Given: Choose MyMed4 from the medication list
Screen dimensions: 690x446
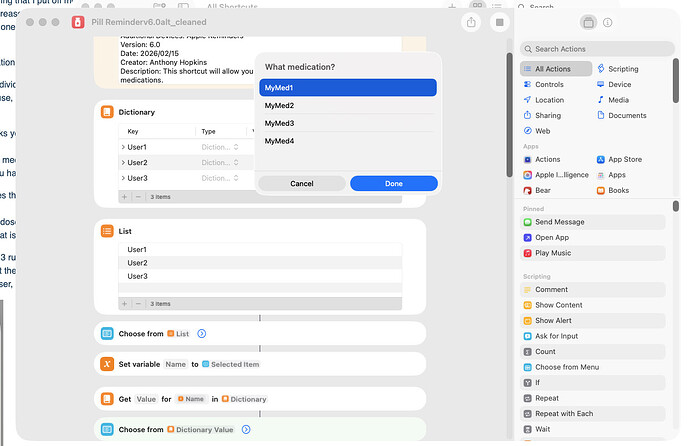Looking at the screenshot, I should tap(346, 141).
